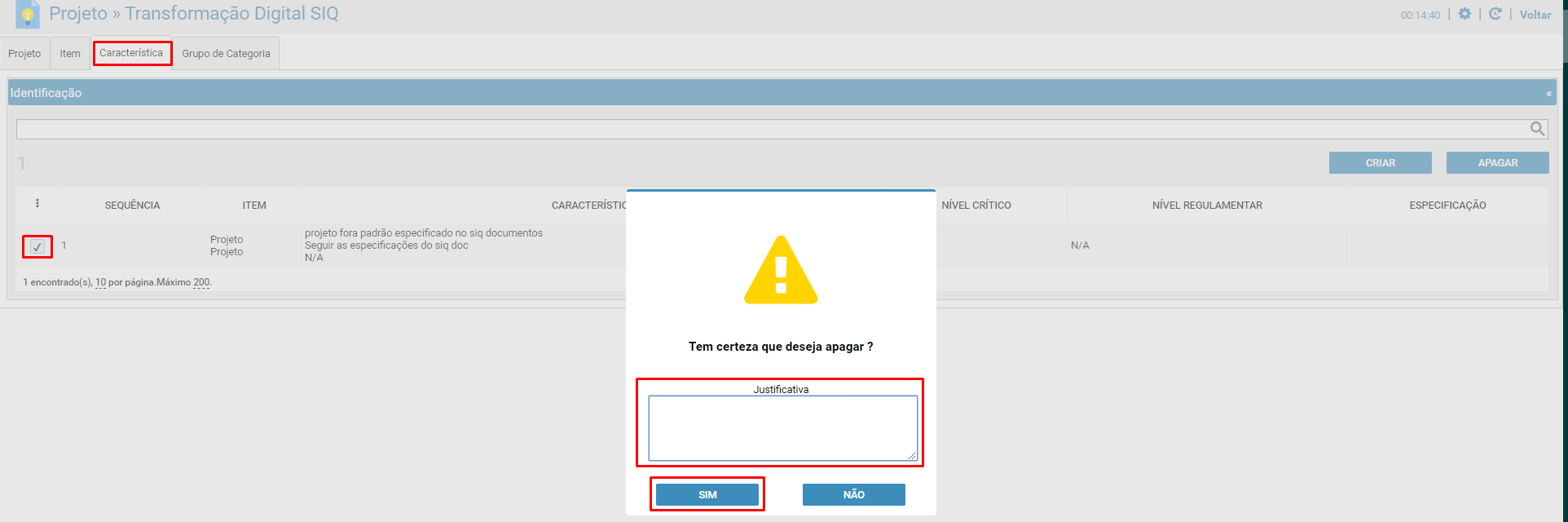Open the three-dot column options menu
The height and width of the screenshot is (522, 1568).
point(37,204)
